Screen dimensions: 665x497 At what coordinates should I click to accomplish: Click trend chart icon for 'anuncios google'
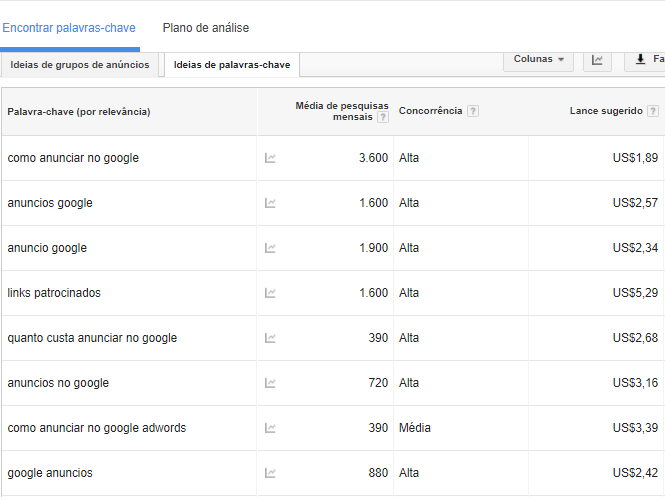pos(270,203)
